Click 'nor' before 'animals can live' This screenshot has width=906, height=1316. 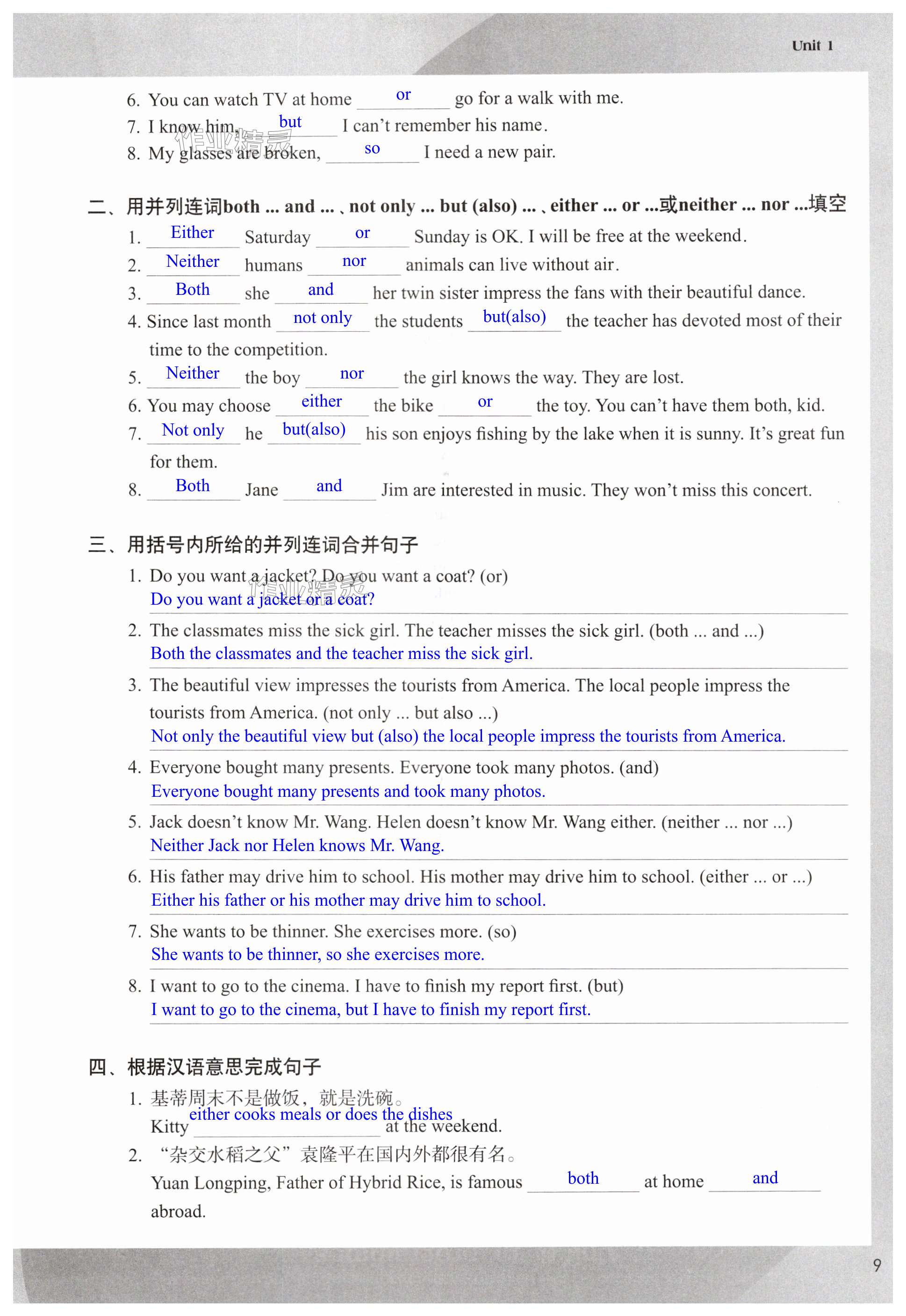pos(354,261)
